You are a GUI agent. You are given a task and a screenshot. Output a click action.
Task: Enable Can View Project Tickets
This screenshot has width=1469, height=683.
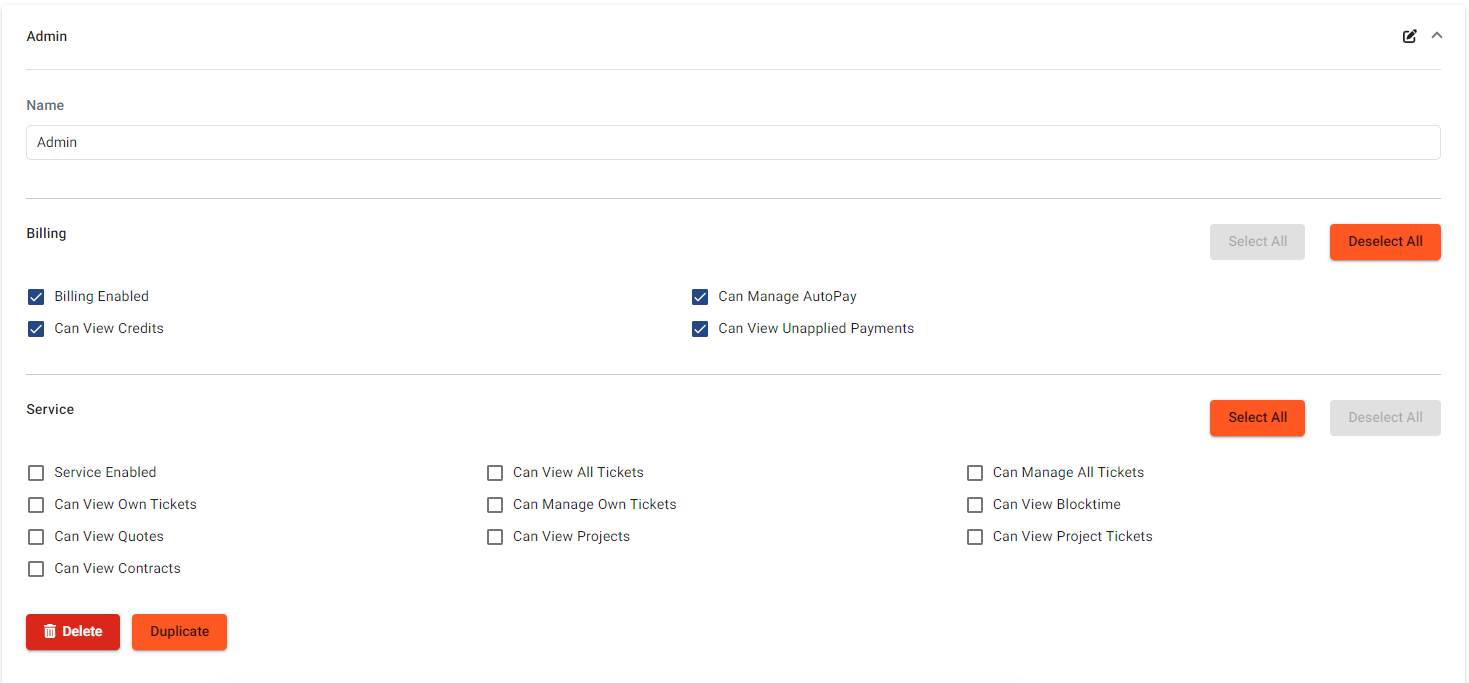pos(975,537)
